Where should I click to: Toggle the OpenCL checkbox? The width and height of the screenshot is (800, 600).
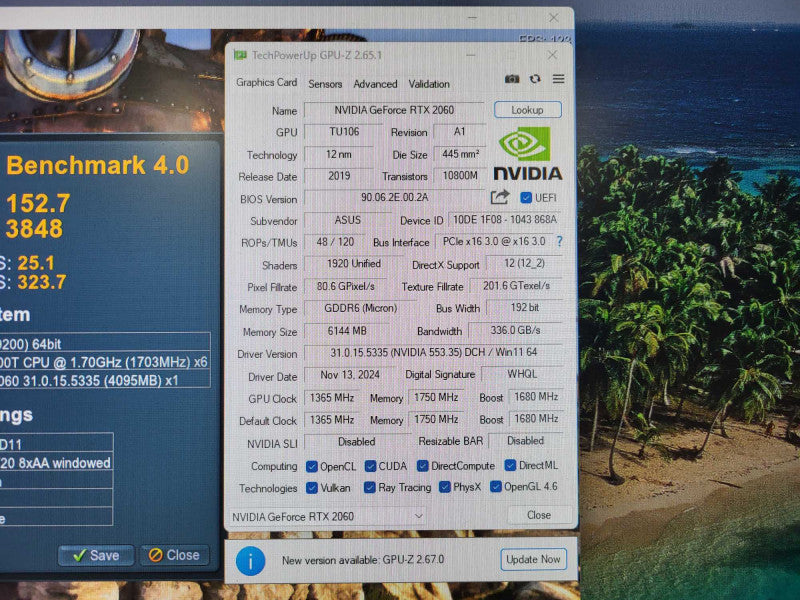tap(312, 466)
